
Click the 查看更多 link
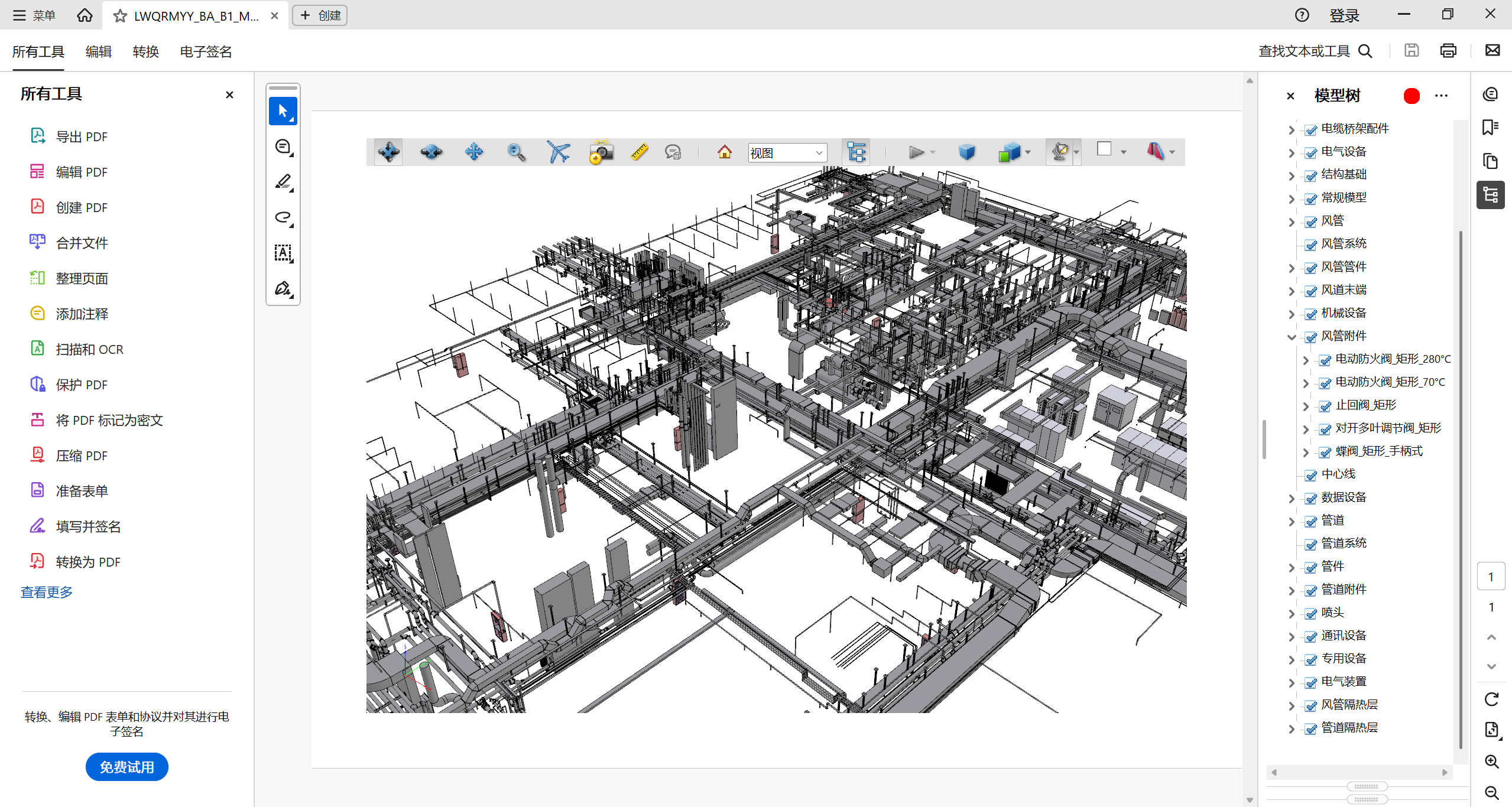[47, 592]
